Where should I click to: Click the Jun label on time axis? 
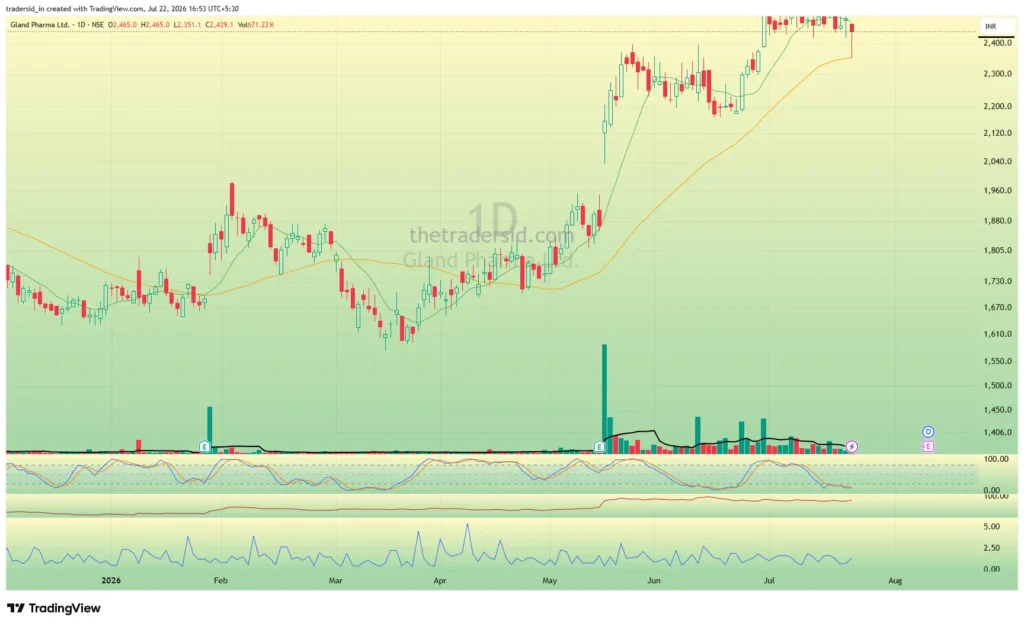[654, 580]
